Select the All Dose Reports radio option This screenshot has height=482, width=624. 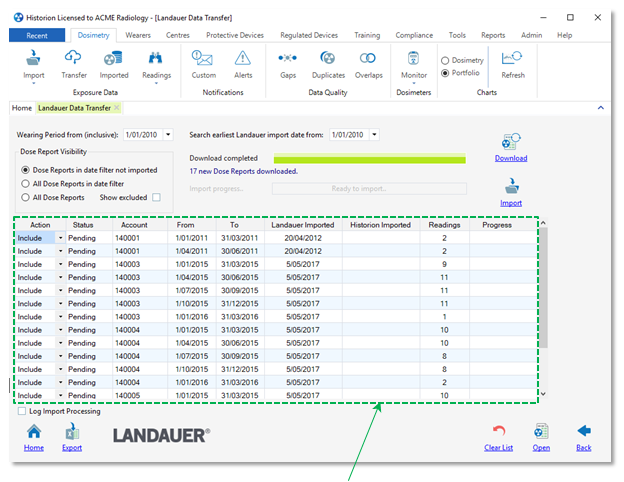[x=25, y=197]
